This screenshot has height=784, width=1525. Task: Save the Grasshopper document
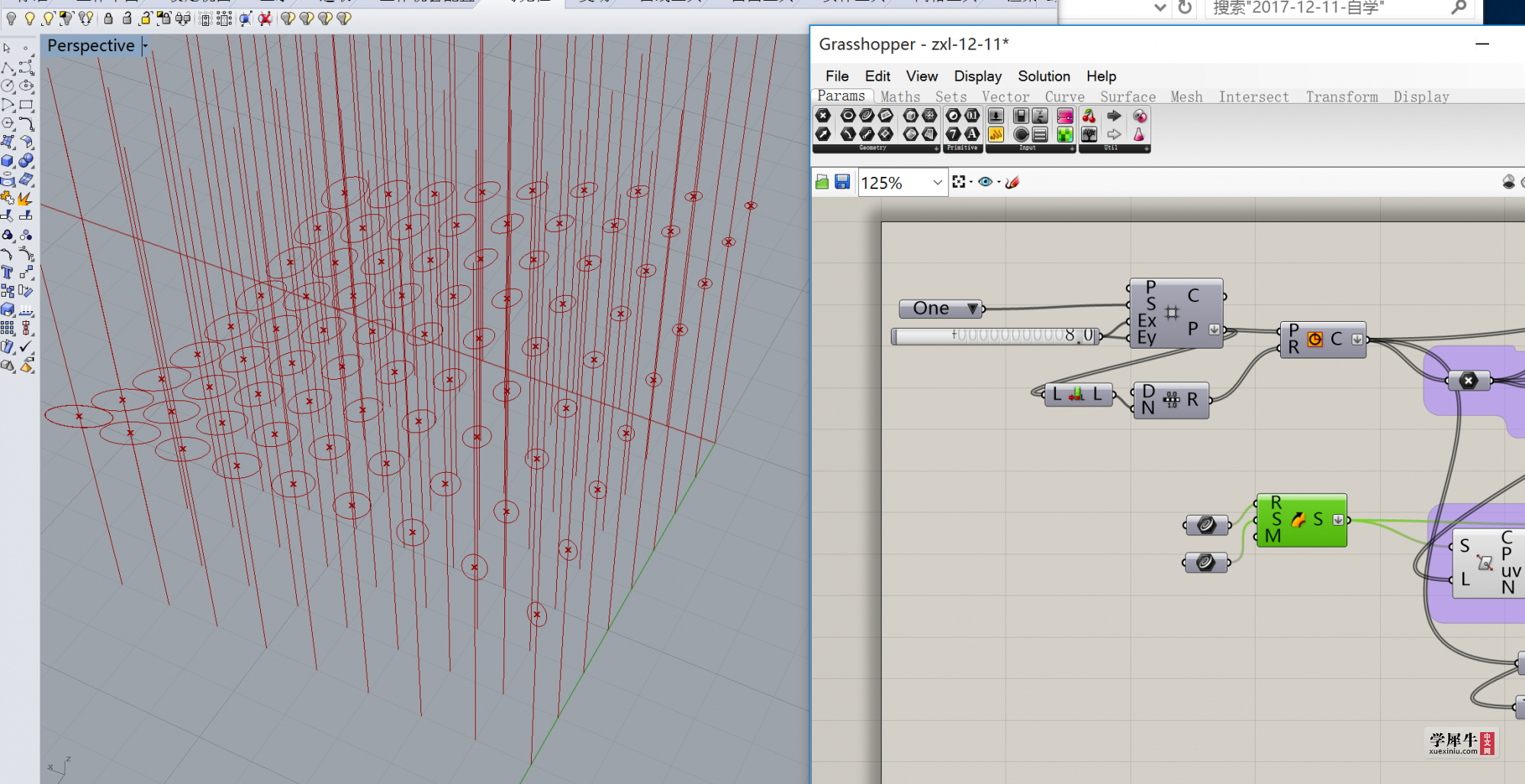(x=842, y=182)
